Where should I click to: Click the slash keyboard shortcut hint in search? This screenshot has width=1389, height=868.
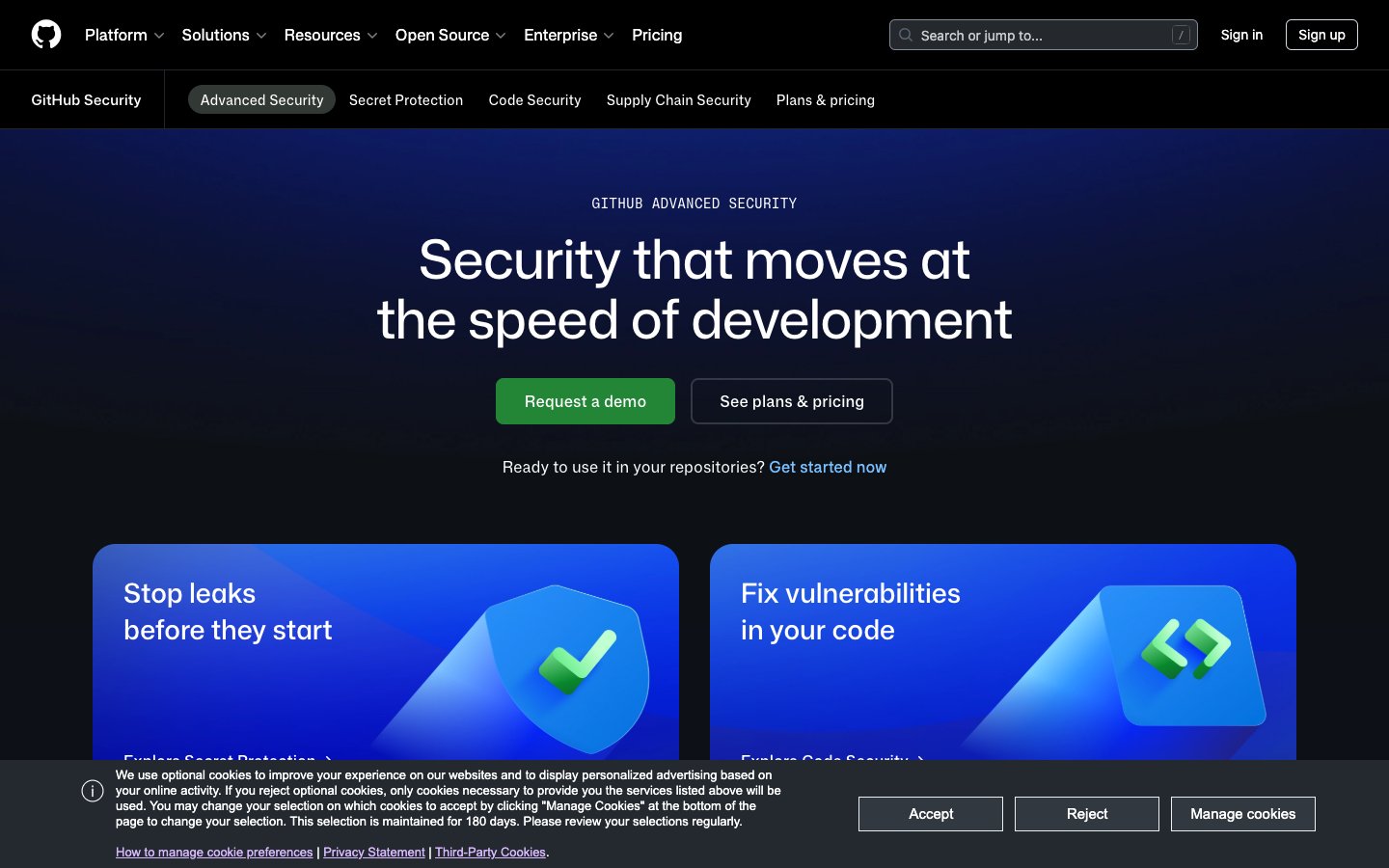(x=1181, y=33)
